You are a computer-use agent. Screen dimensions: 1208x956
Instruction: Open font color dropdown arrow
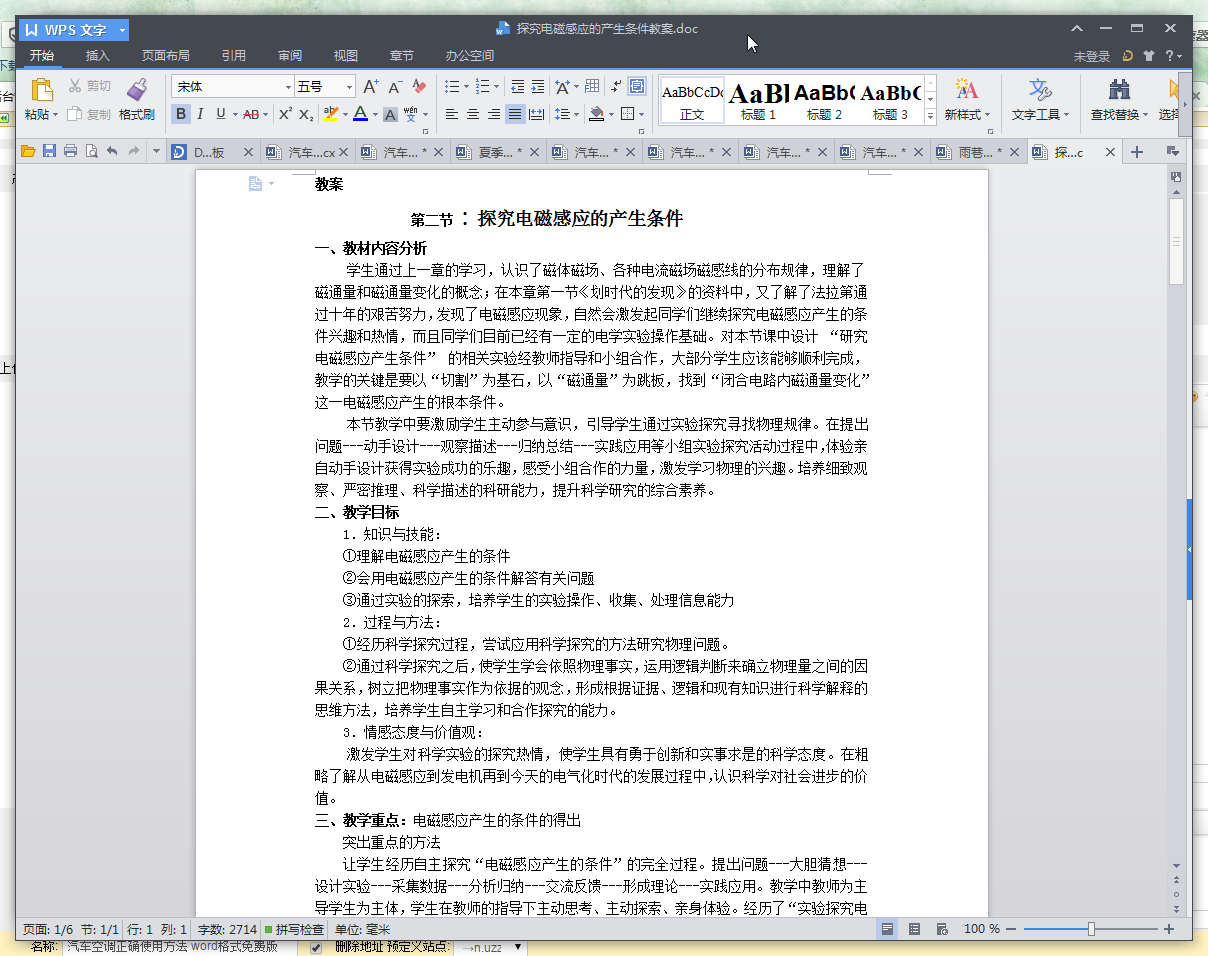pos(375,114)
